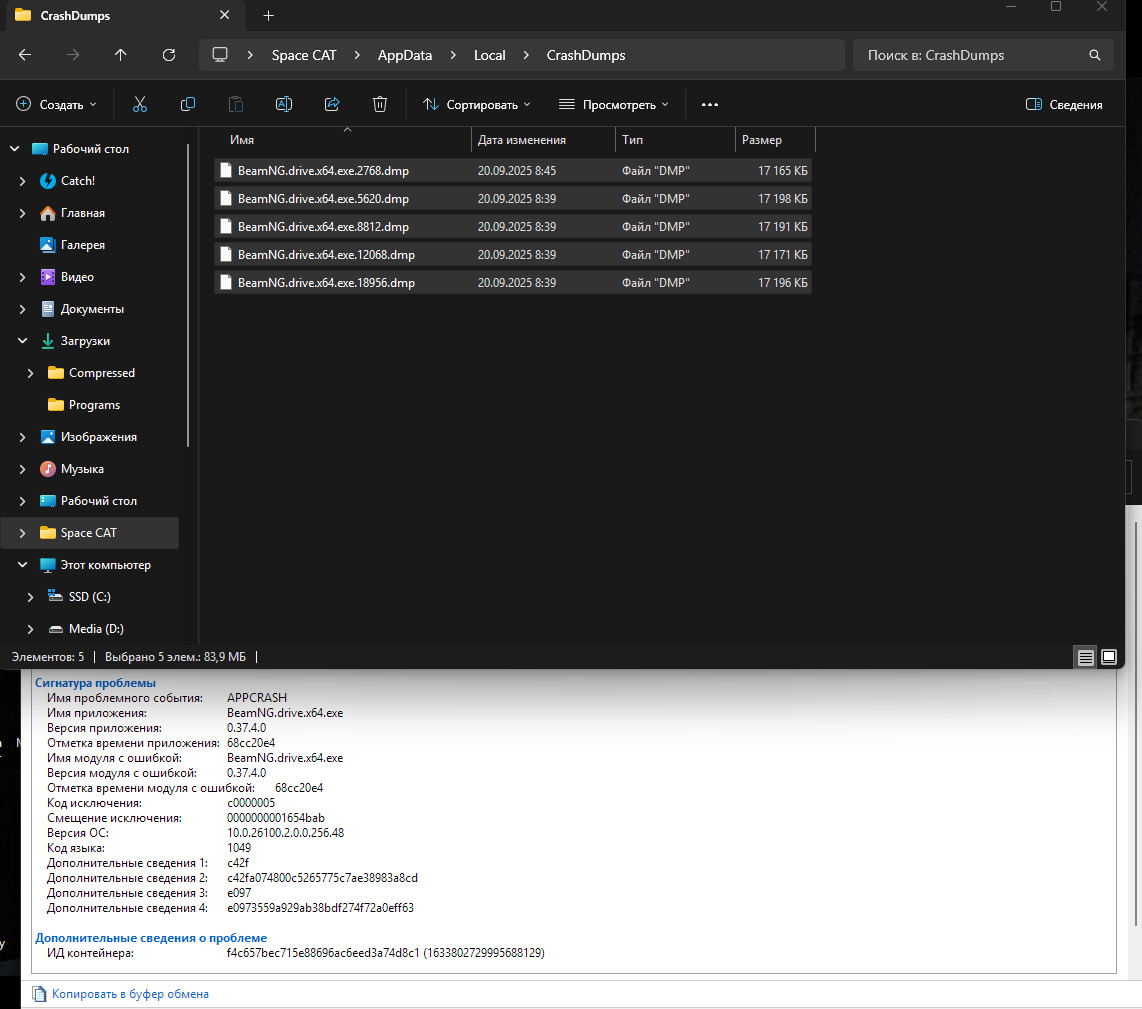This screenshot has width=1142, height=1009.
Task: Click the 17 165 КБ size cell
Action: click(782, 170)
